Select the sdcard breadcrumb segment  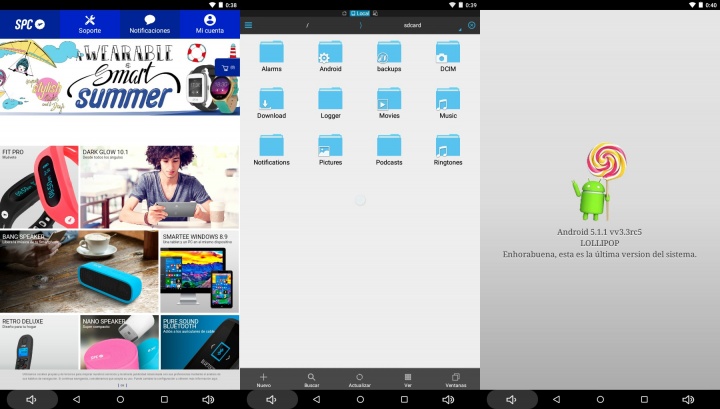tap(412, 25)
